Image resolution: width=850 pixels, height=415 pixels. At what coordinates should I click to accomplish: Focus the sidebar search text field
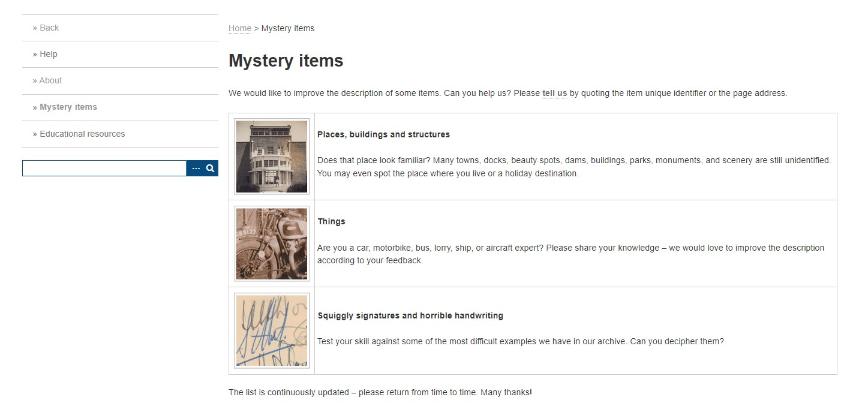pos(104,169)
